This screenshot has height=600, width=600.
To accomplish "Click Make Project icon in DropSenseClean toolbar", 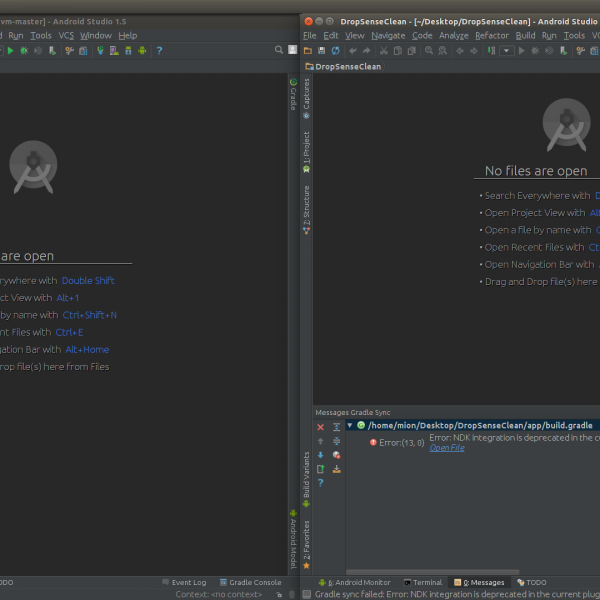I will pos(491,51).
